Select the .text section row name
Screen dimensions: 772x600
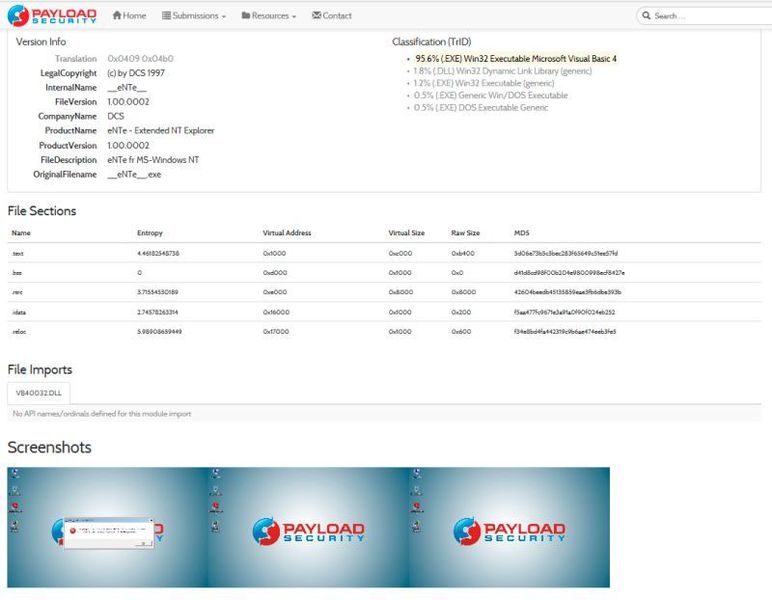(18, 253)
